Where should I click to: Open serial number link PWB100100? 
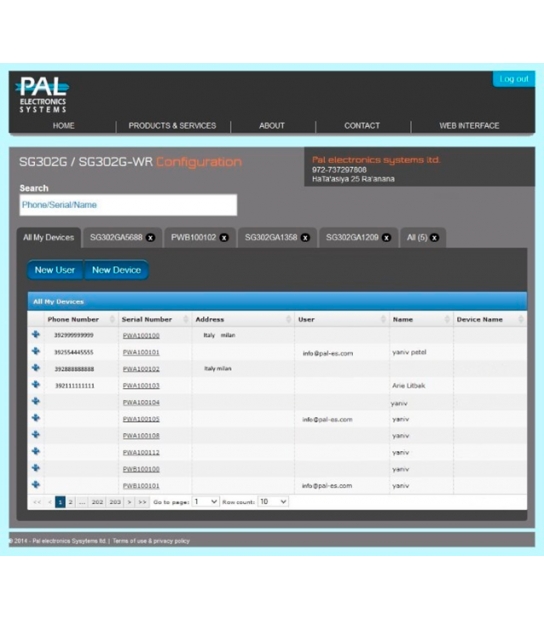[141, 469]
